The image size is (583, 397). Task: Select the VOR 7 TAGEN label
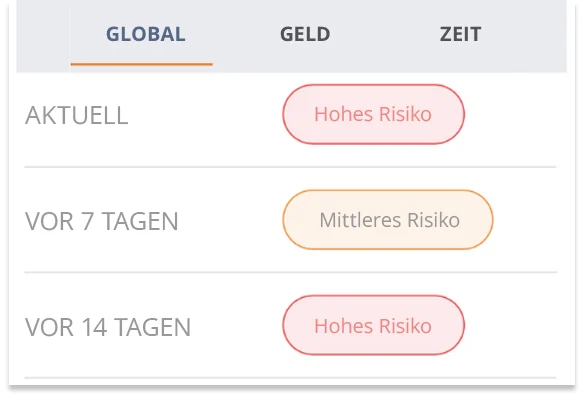[102, 221]
